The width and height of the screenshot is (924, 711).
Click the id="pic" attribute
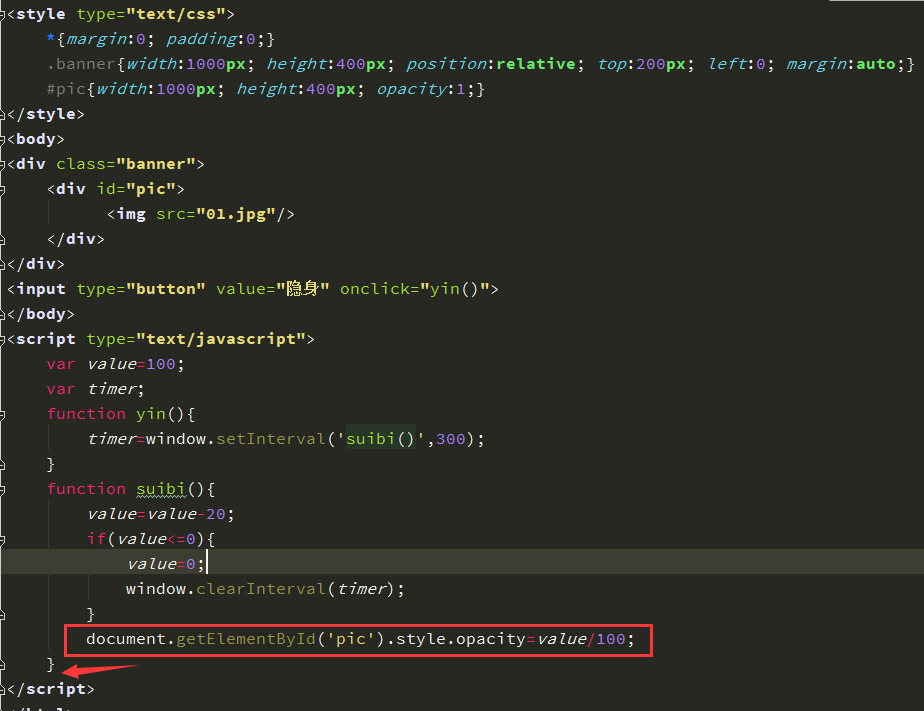point(136,190)
